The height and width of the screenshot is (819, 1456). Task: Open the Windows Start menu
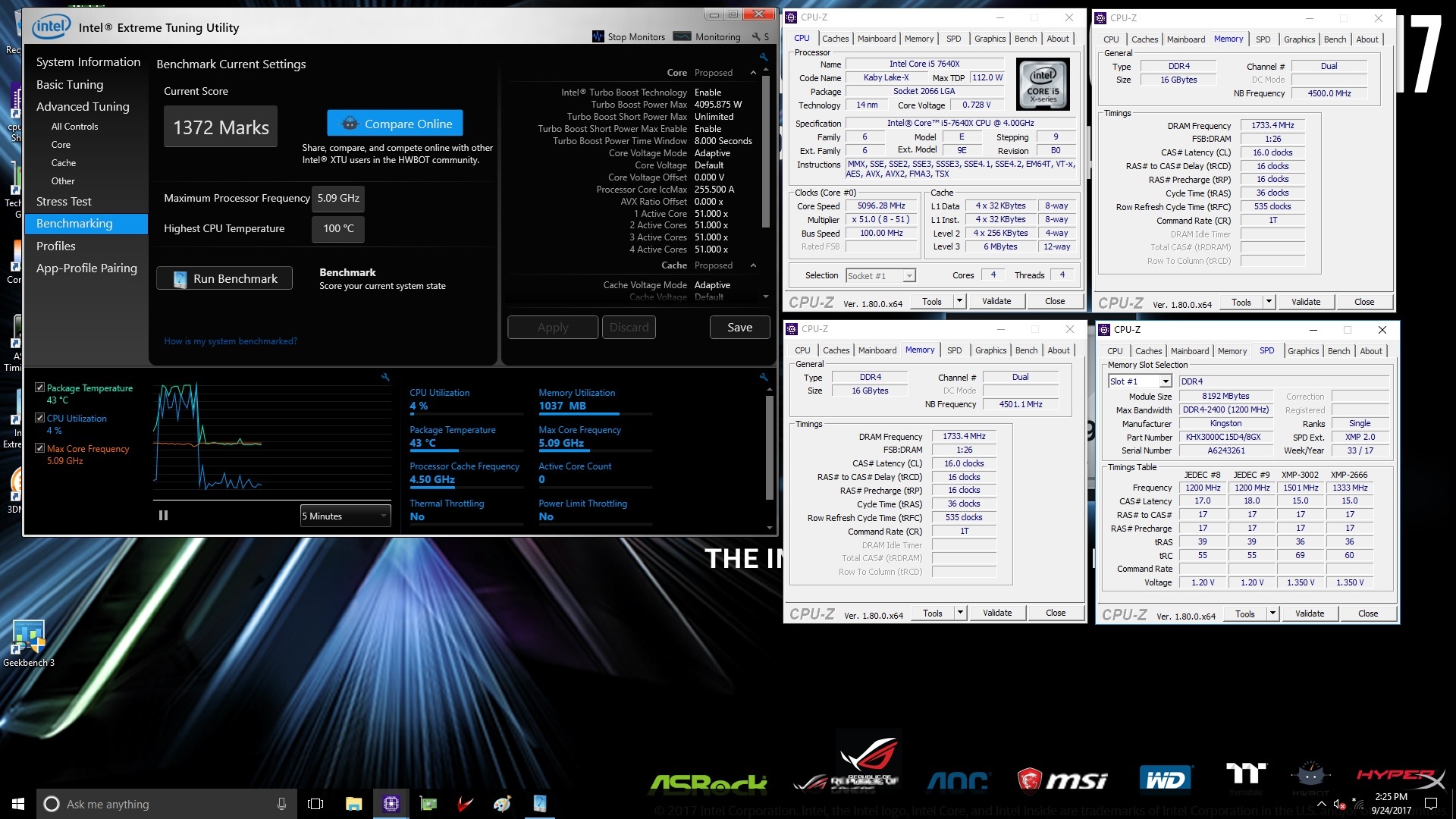18,804
